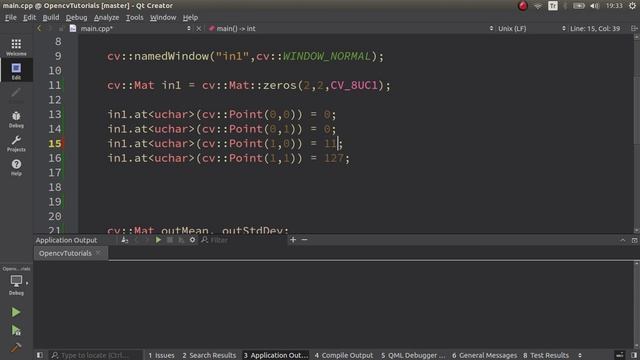Zoom out Application Output text

[x=304, y=240]
